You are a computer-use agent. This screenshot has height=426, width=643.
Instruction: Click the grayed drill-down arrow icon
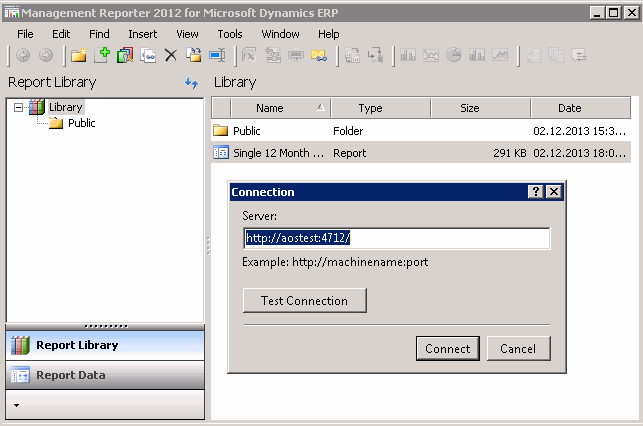(x=375, y=55)
